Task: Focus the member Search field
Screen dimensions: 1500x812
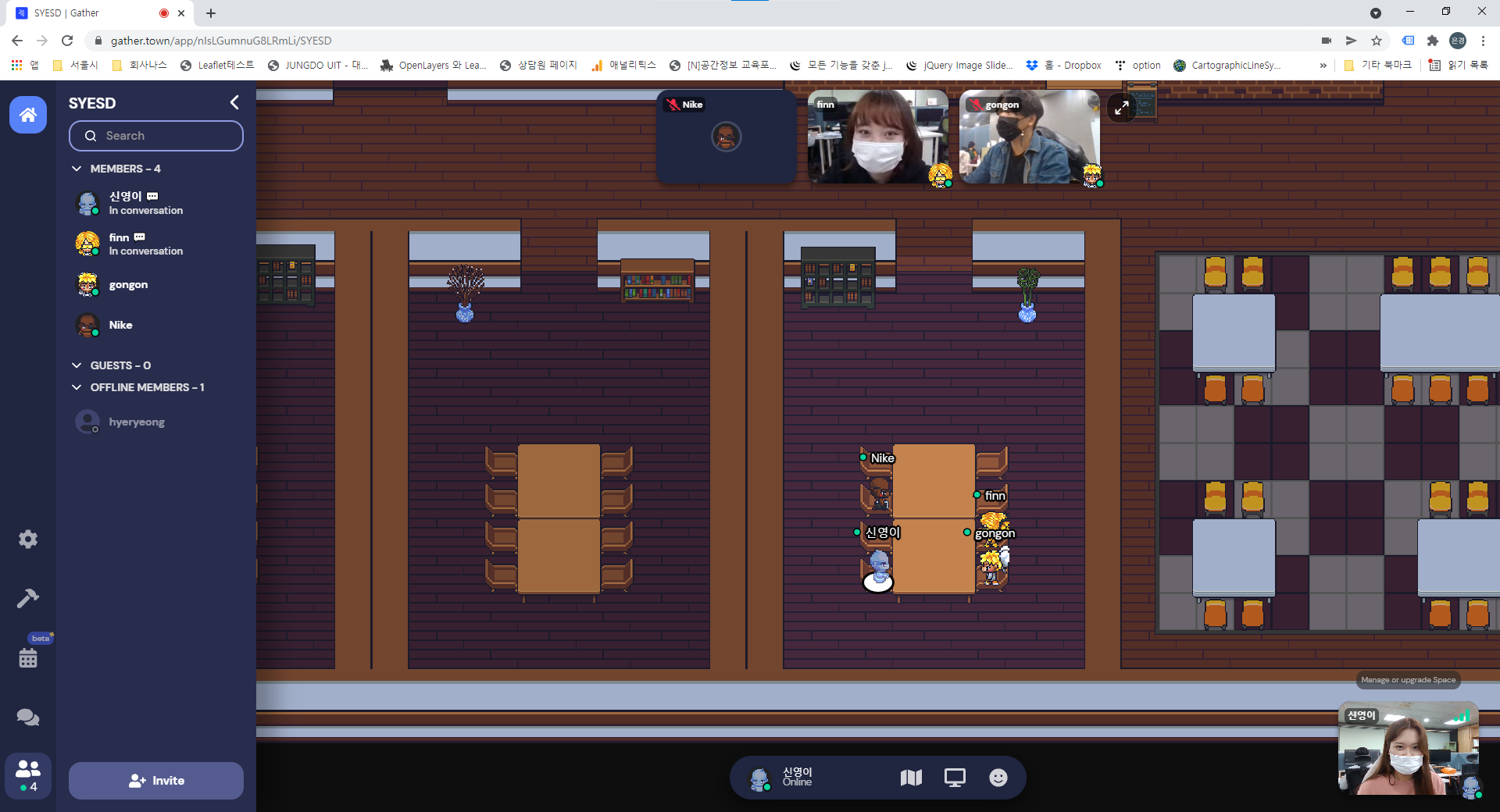Action: pos(156,136)
